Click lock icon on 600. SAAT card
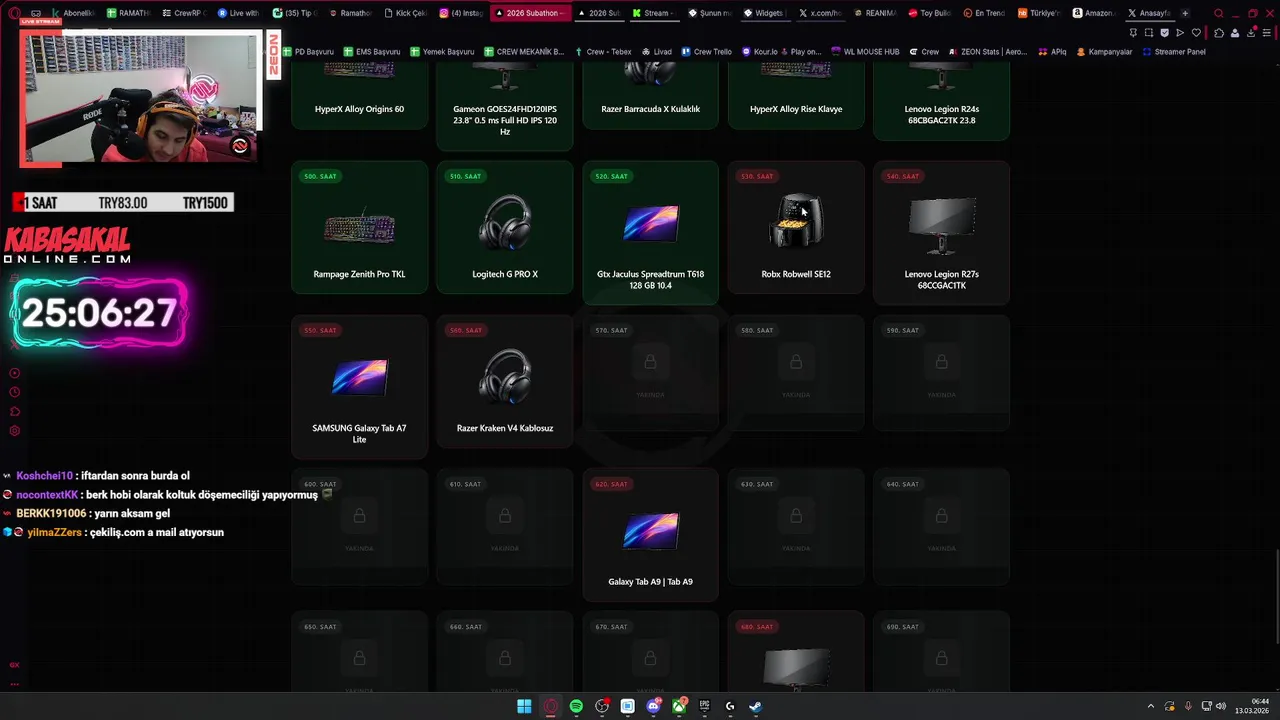 [359, 516]
